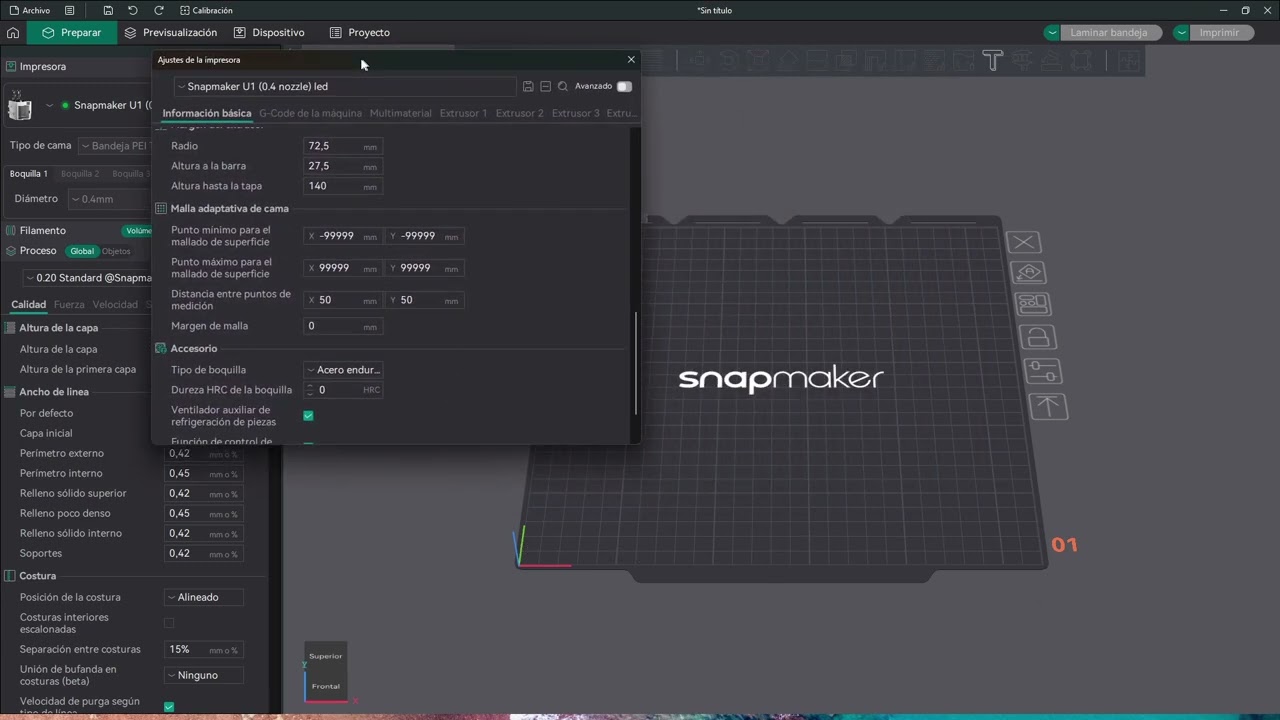Open the Laminar bandeja dropdown arrow
The image size is (1280, 720).
[1051, 32]
